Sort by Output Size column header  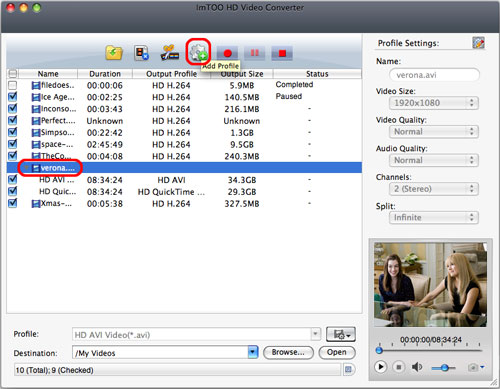[242, 74]
